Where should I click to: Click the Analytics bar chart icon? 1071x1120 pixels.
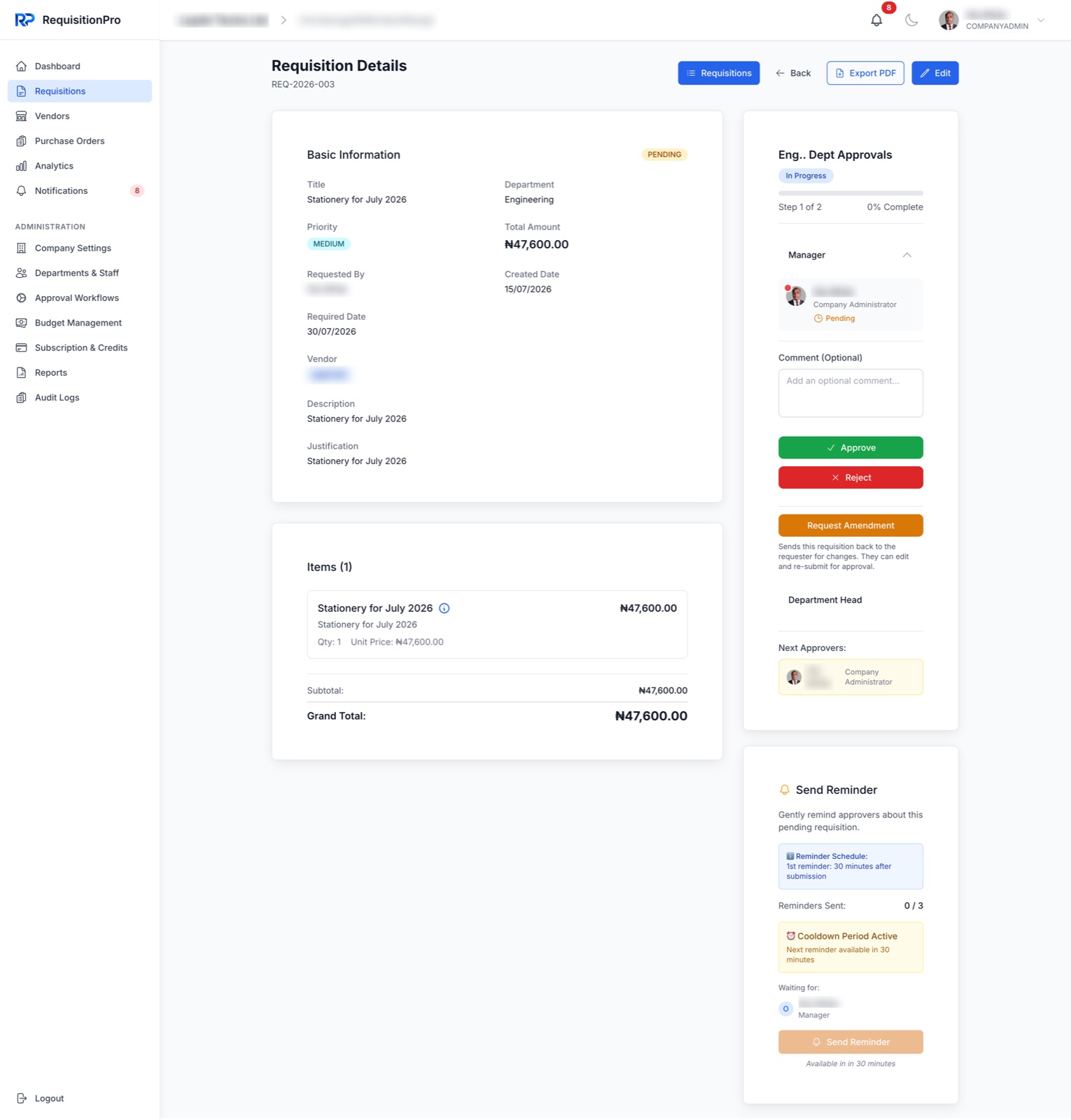coord(22,166)
